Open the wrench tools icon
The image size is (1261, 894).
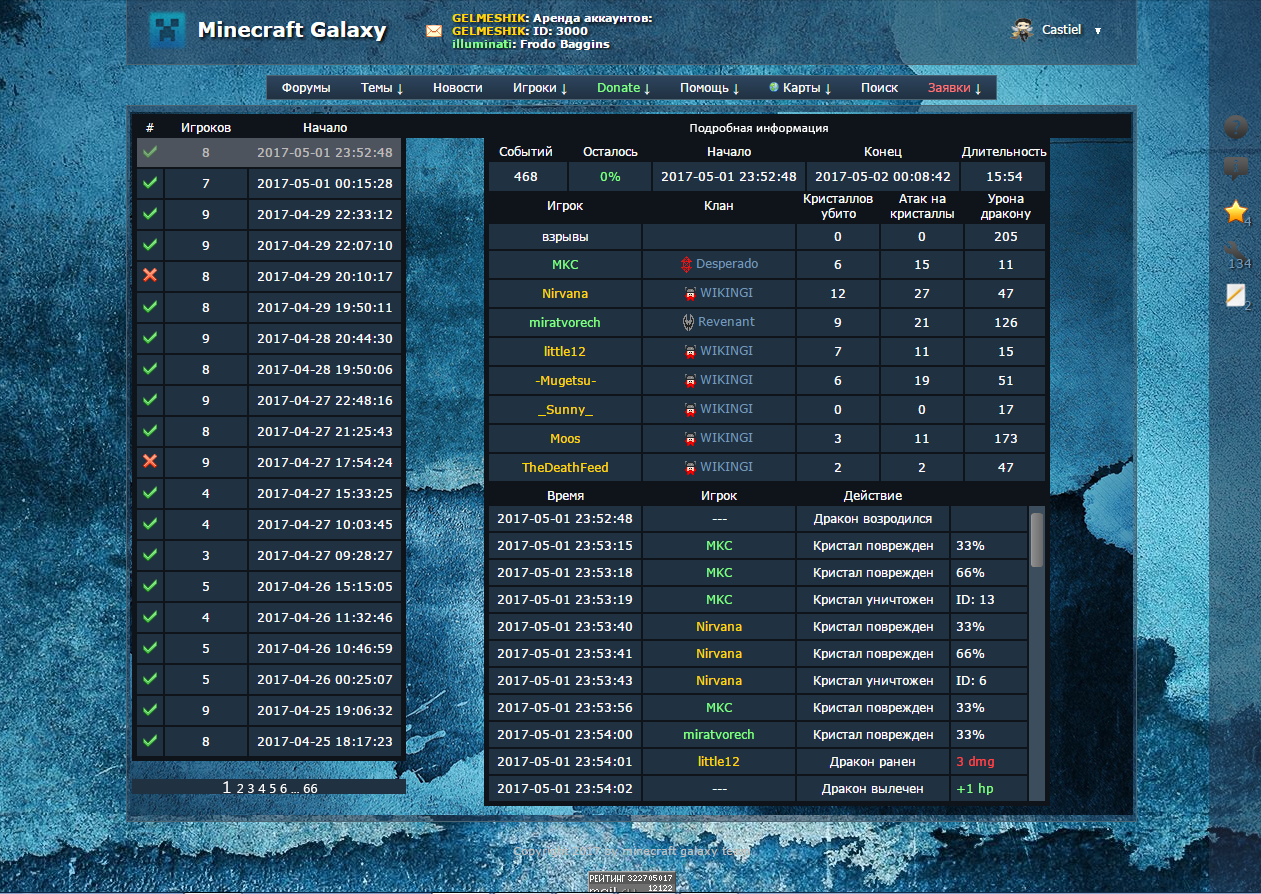pyautogui.click(x=1236, y=252)
